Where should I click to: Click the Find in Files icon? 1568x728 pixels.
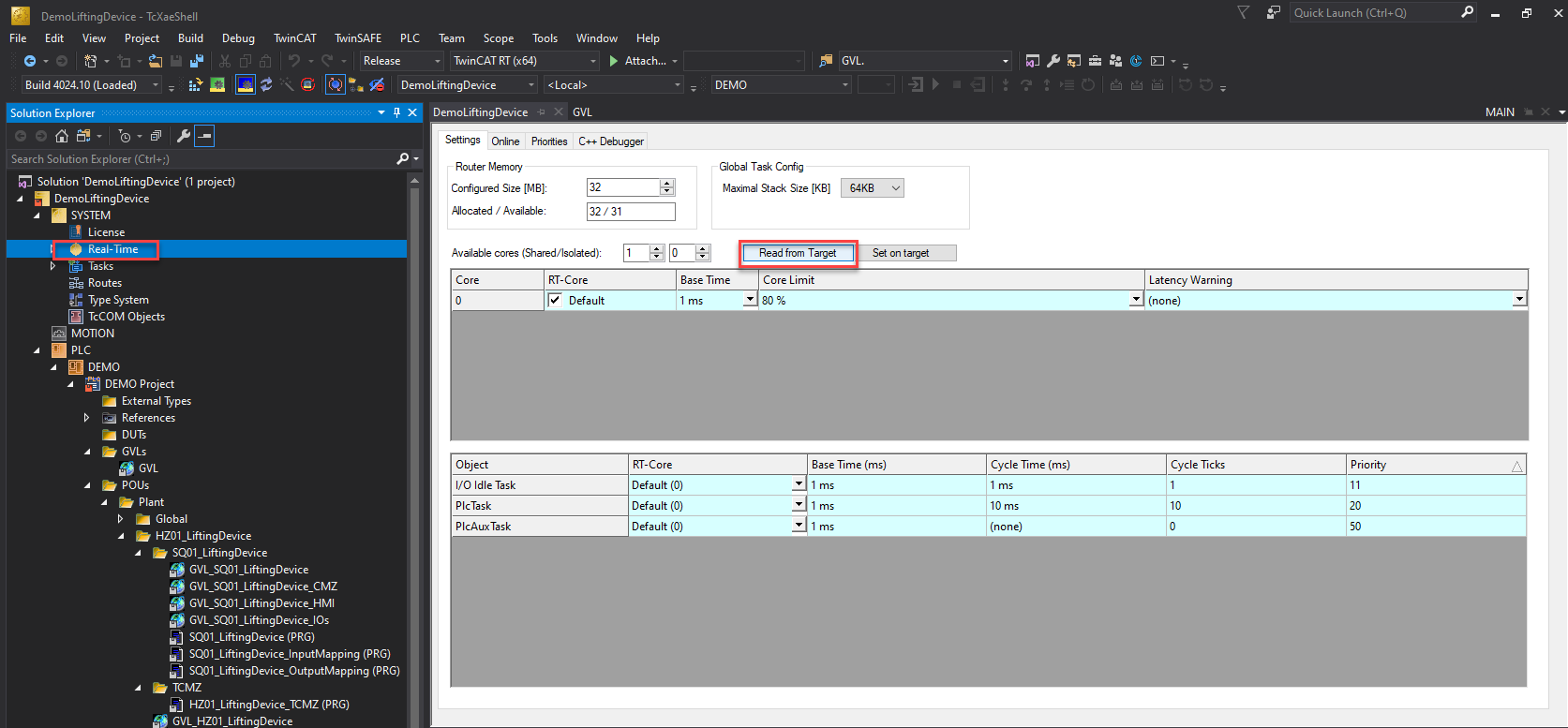click(826, 61)
